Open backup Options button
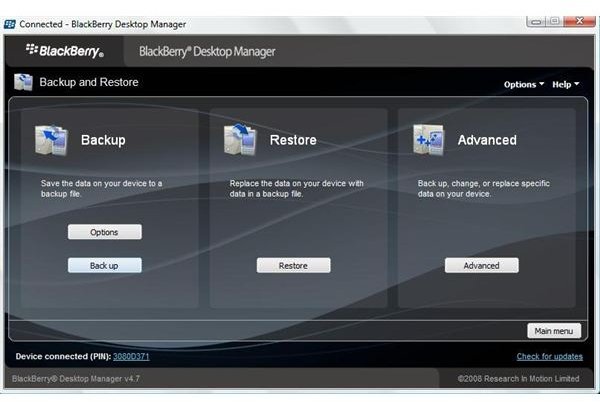This screenshot has height=402, width=600. pos(104,232)
